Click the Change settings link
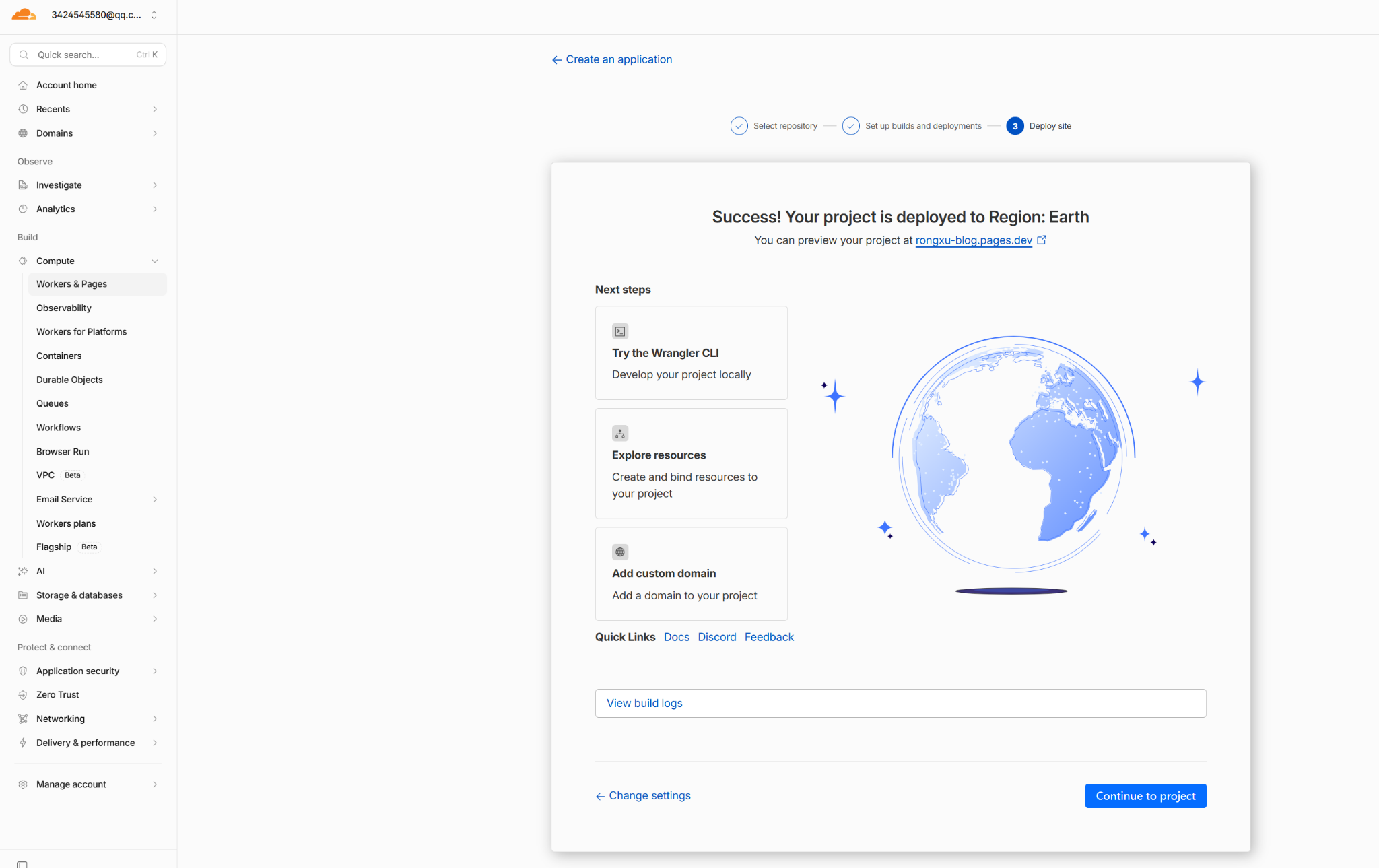The width and height of the screenshot is (1379, 868). coord(643,795)
